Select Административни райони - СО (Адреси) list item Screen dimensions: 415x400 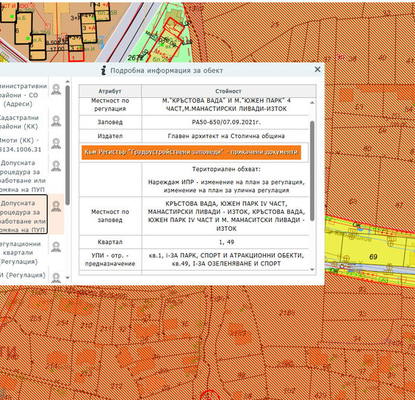pyautogui.click(x=23, y=95)
